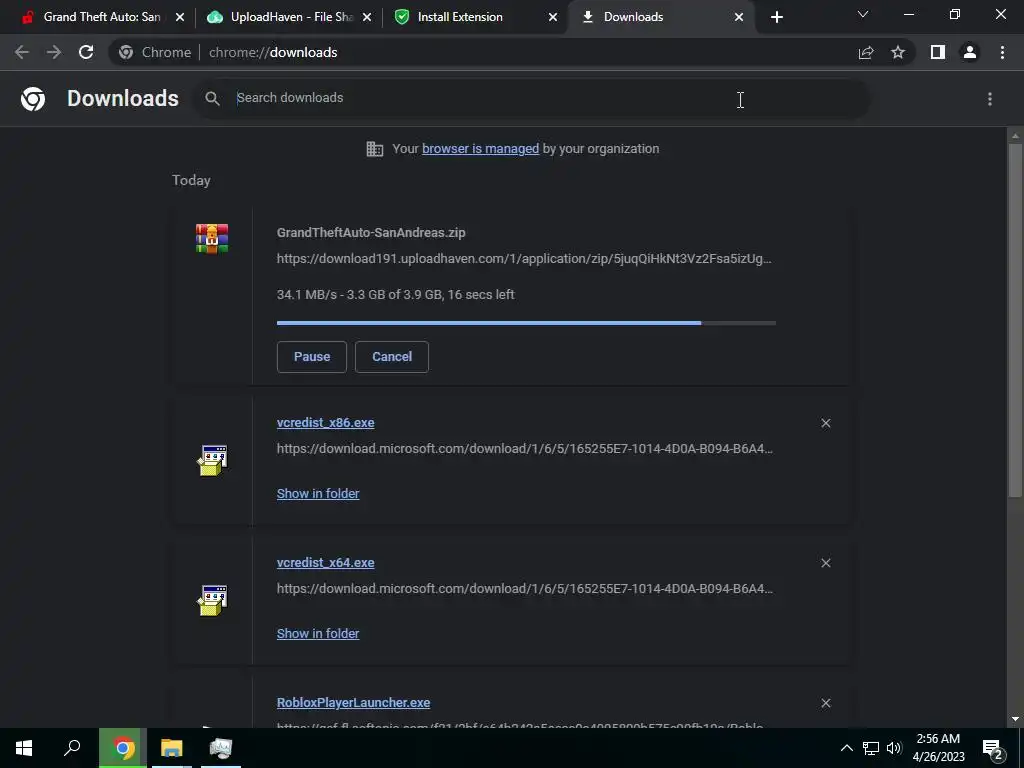This screenshot has height=768, width=1024.
Task: Open the RobloxPlayerLauncher.exe file link
Action: pyautogui.click(x=353, y=703)
